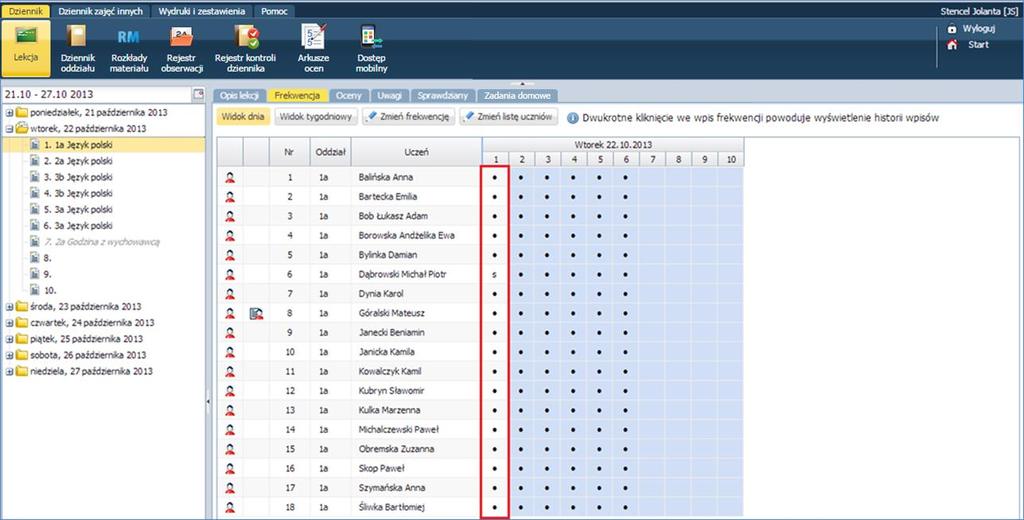
Task: Open Zadania domowe tab
Action: tap(517, 95)
